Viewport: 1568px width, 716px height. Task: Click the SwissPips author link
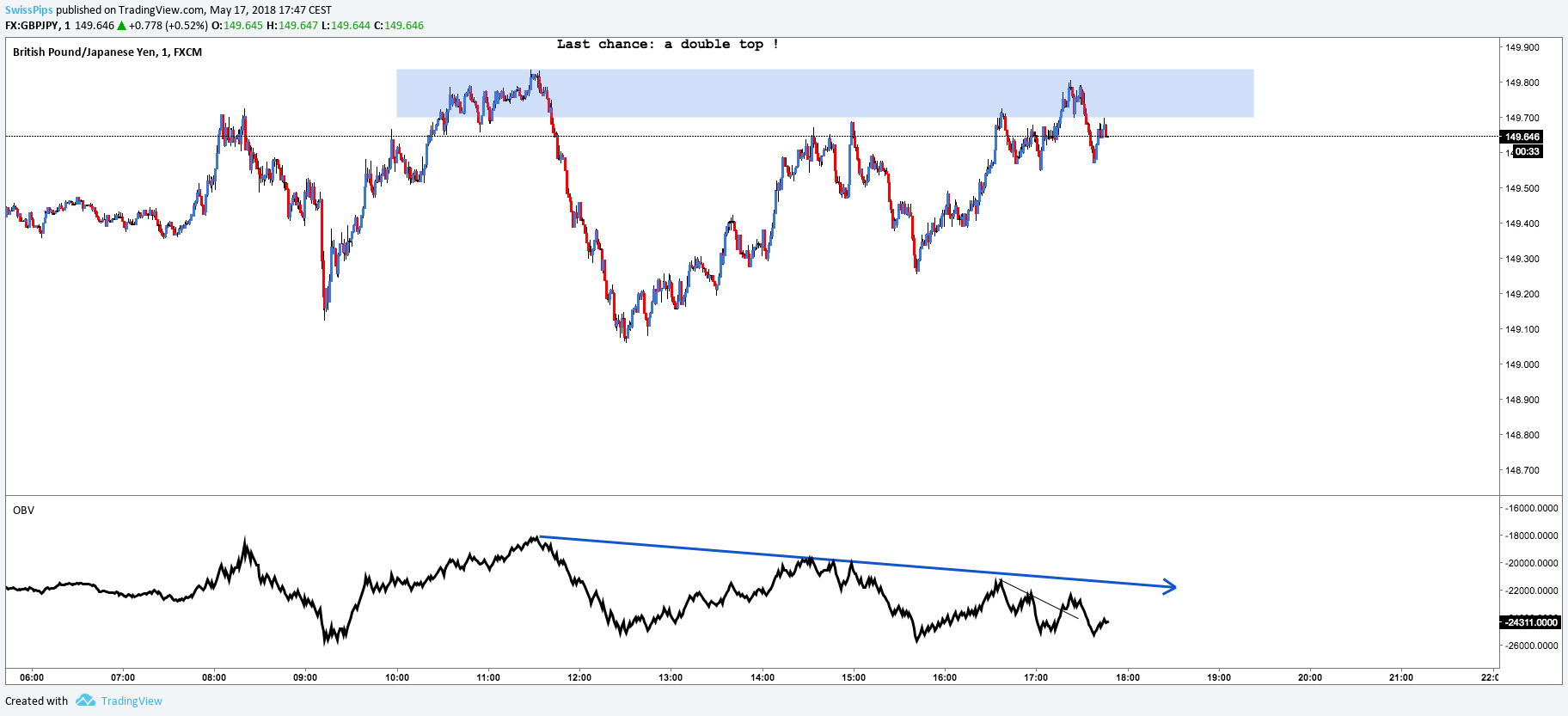[29, 10]
